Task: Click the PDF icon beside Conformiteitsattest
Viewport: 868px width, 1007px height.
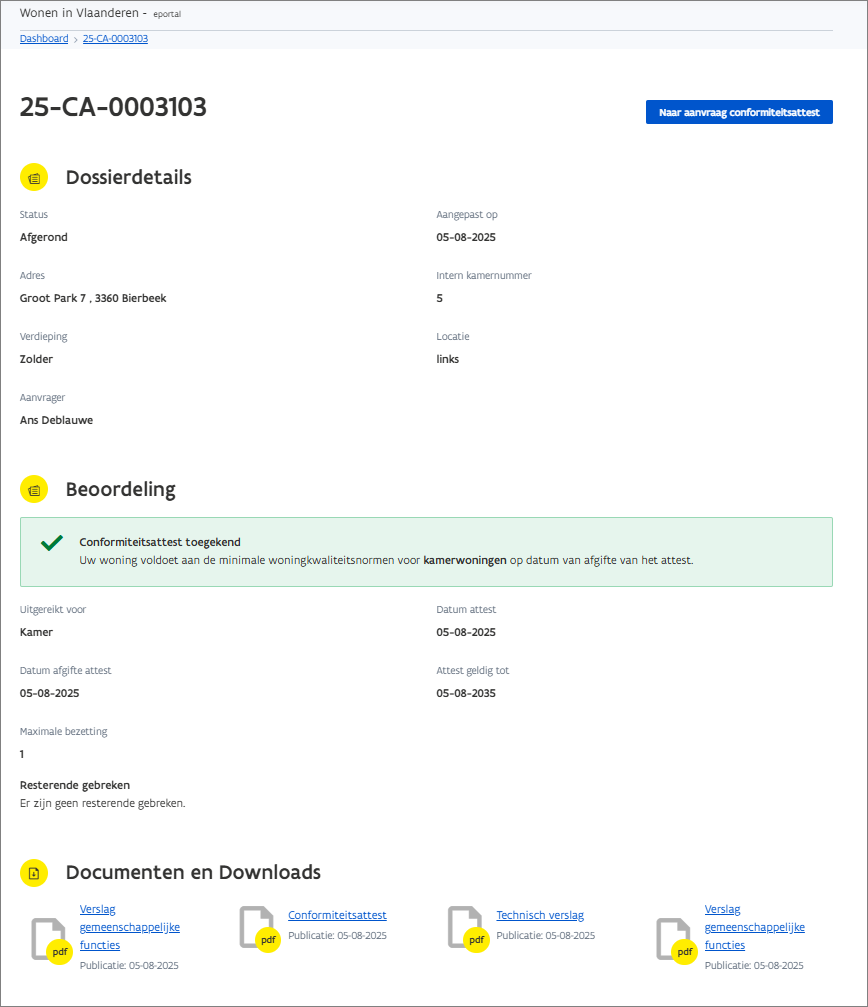Action: pos(258,929)
